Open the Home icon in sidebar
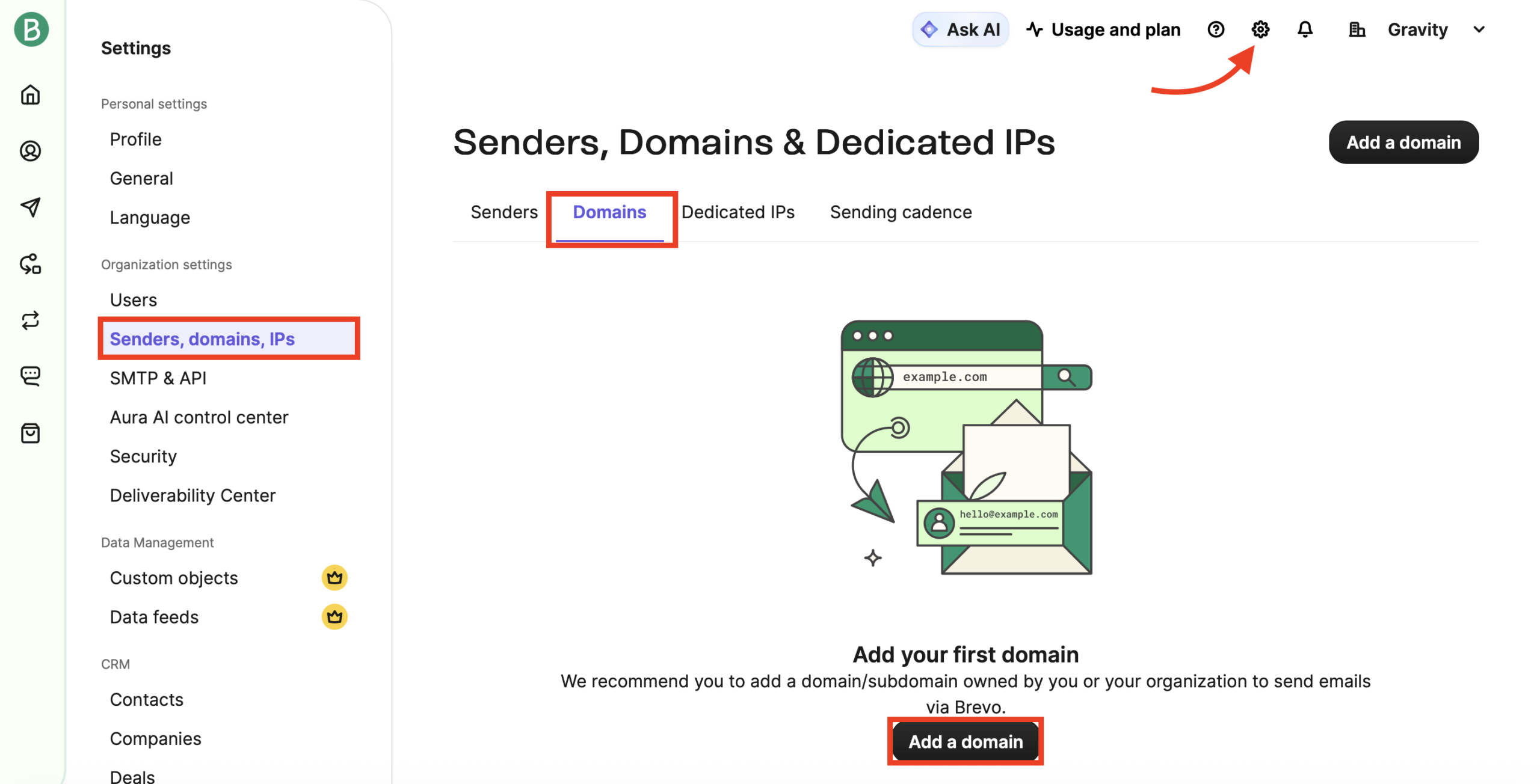The image size is (1540, 784). [31, 94]
